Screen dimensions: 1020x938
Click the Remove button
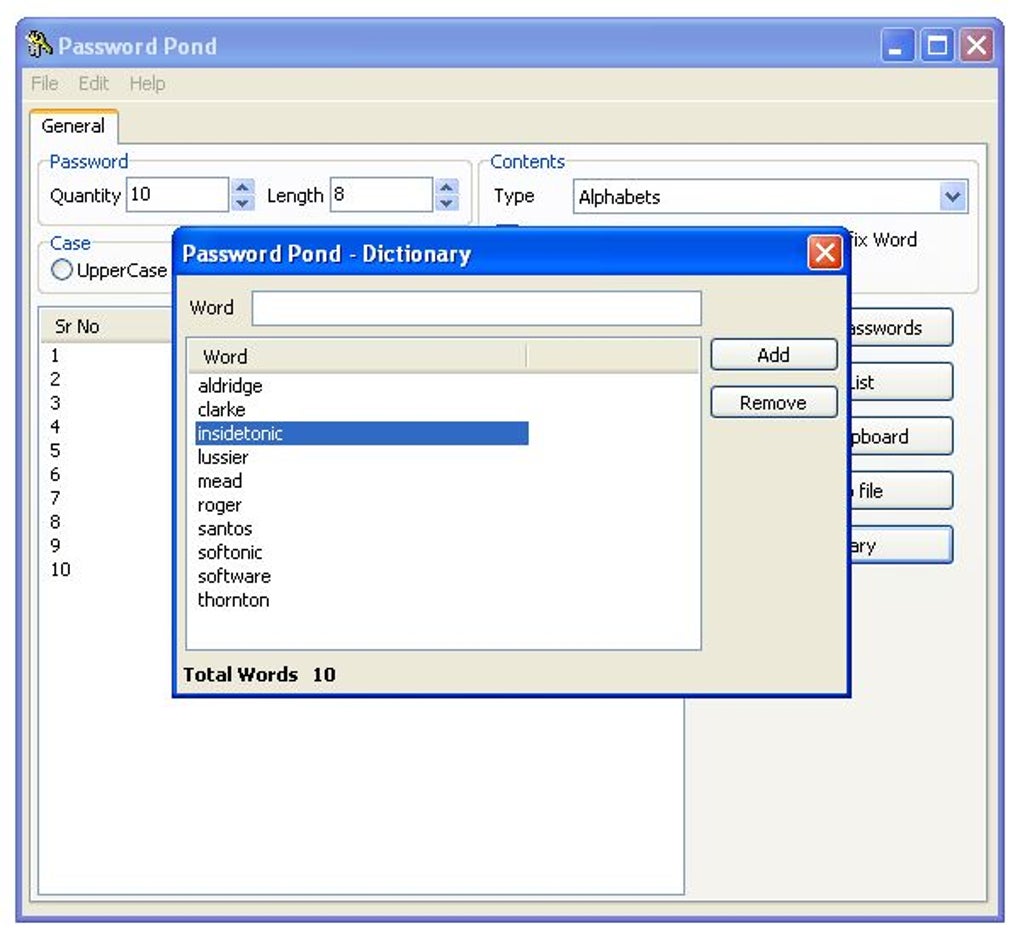(x=773, y=403)
